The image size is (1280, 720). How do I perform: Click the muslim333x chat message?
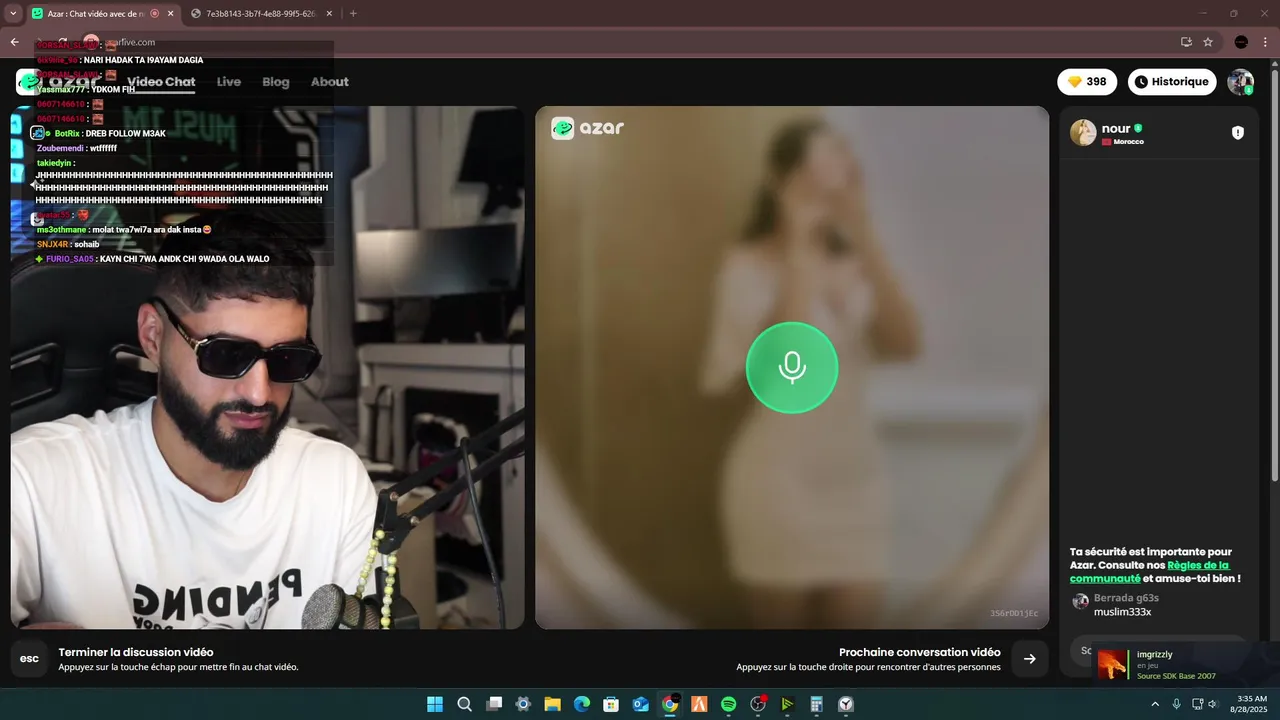click(x=1122, y=612)
